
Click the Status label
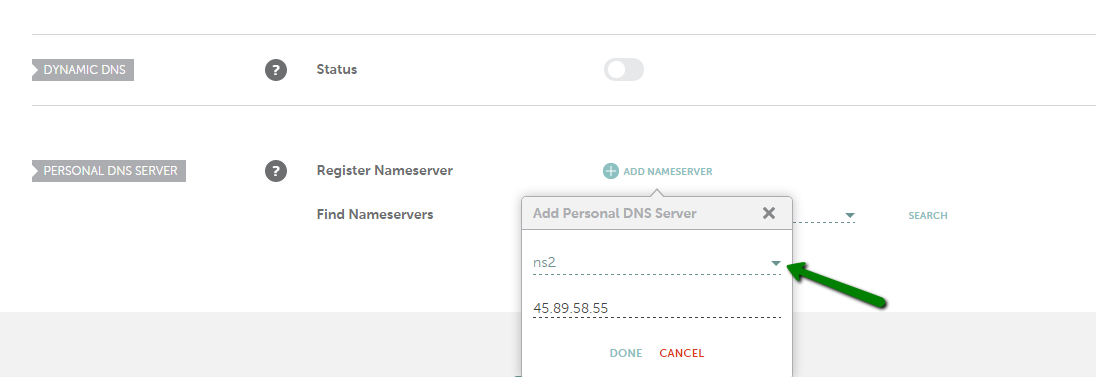pos(337,70)
